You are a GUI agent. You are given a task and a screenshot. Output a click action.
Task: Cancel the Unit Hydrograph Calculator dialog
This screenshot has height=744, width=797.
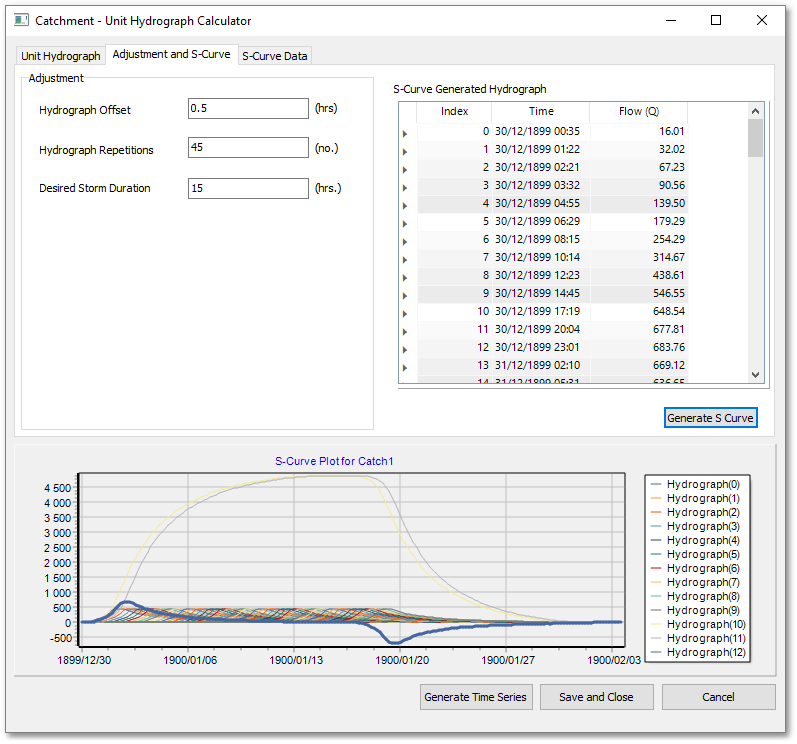pos(718,697)
